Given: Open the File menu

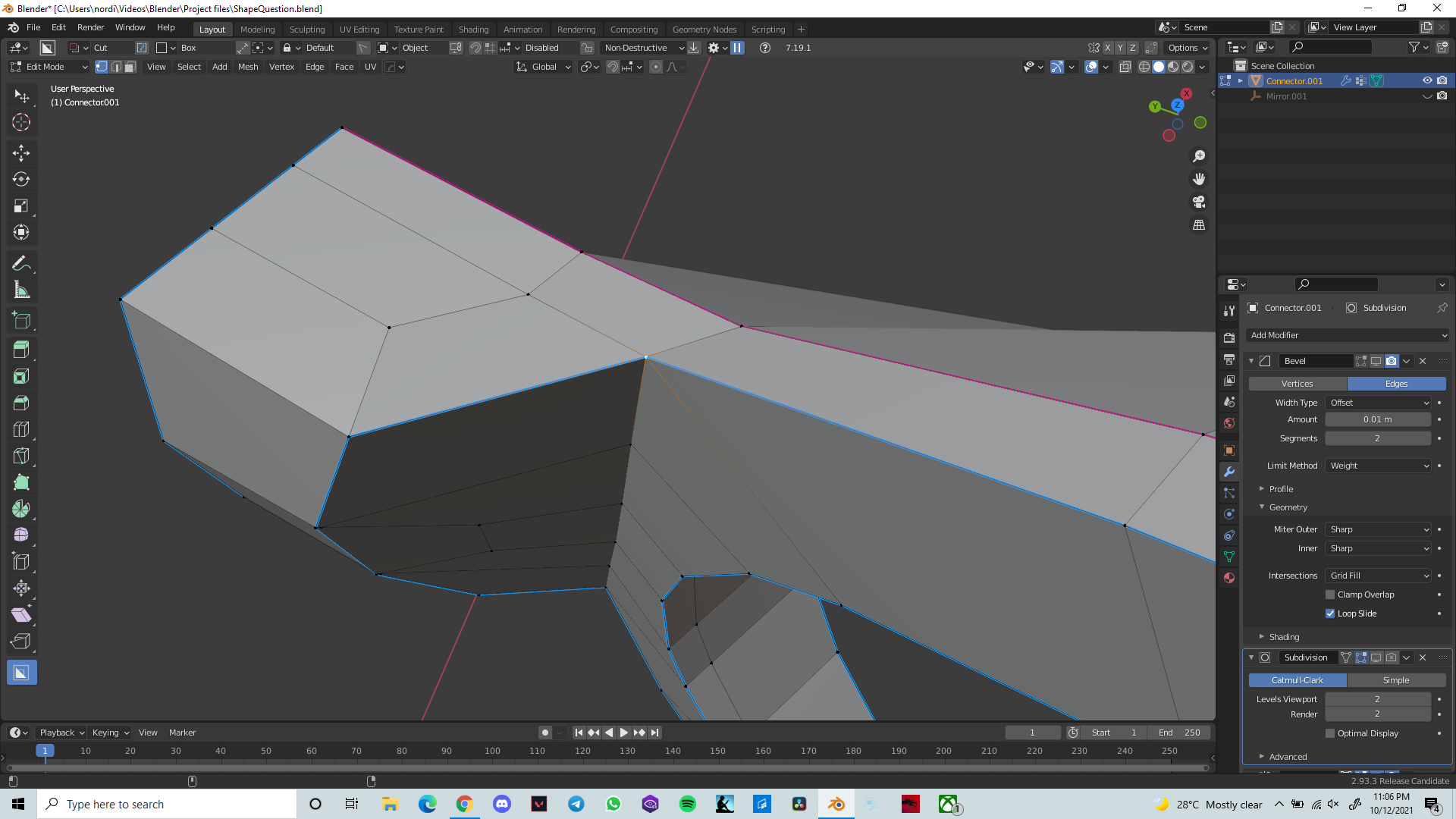Looking at the screenshot, I should [x=33, y=27].
